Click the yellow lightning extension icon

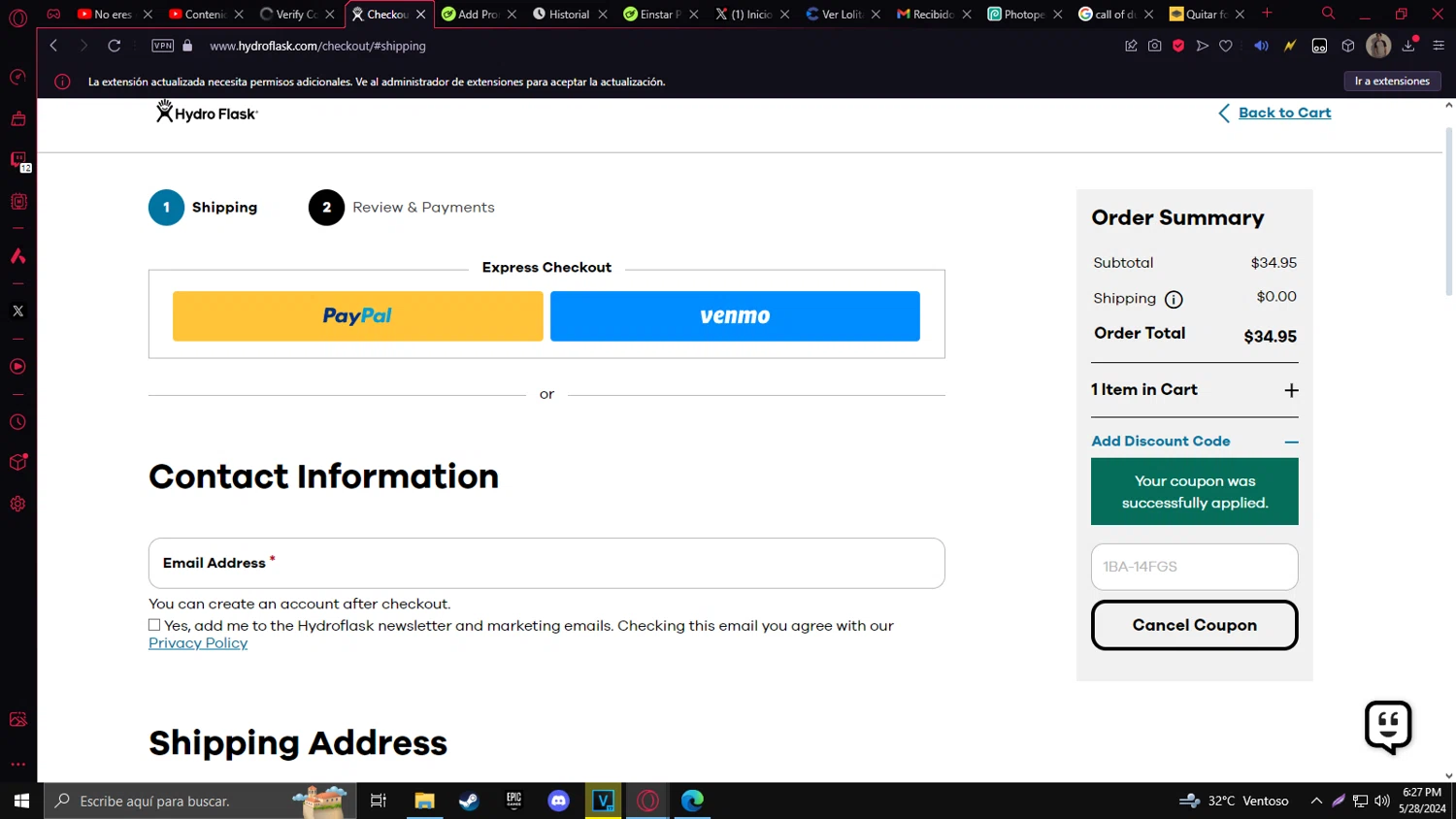pyautogui.click(x=1290, y=46)
